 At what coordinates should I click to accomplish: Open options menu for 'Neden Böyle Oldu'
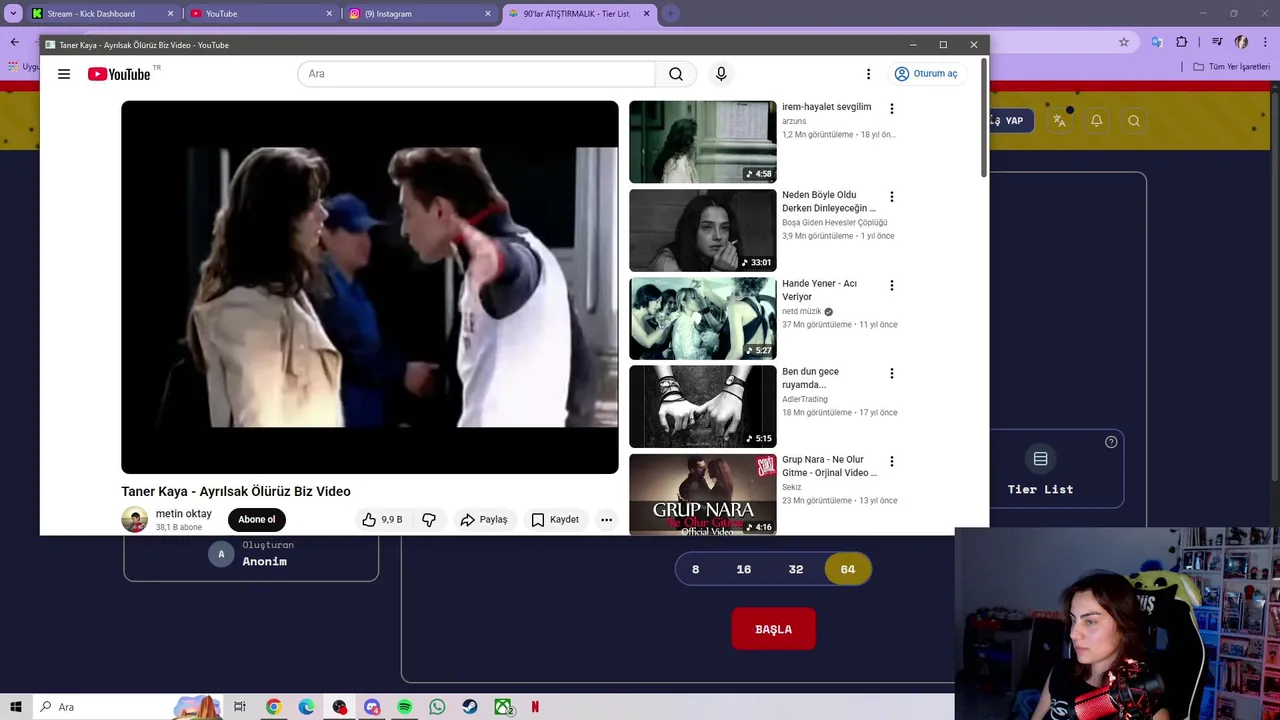892,196
